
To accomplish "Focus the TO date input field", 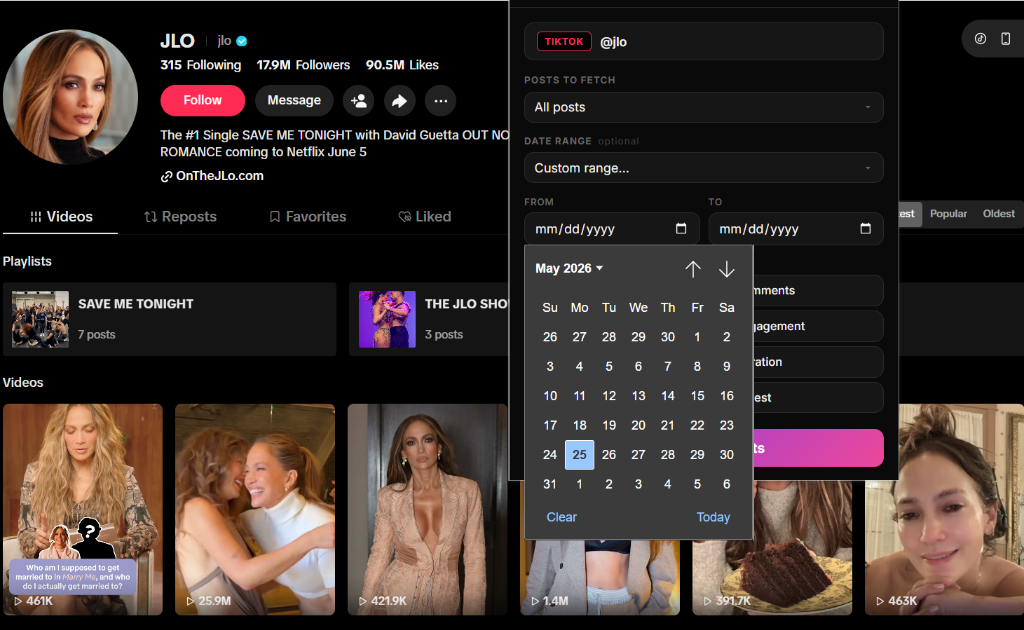I will click(795, 228).
